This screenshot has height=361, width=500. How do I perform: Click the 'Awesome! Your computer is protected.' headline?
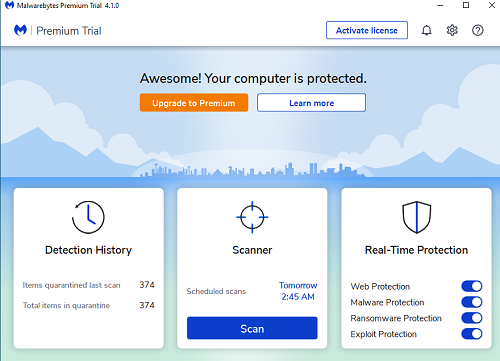coord(253,79)
